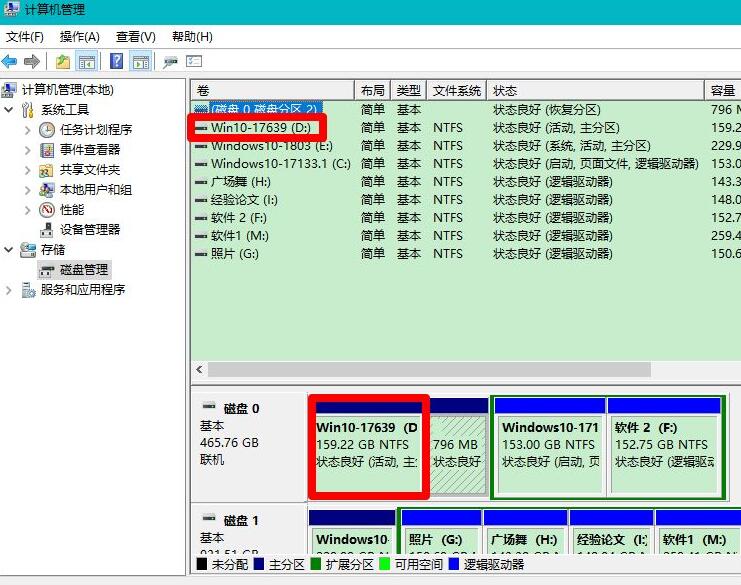The width and height of the screenshot is (741, 585).
Task: Click the Task Scheduler clock icon
Action: 47,129
